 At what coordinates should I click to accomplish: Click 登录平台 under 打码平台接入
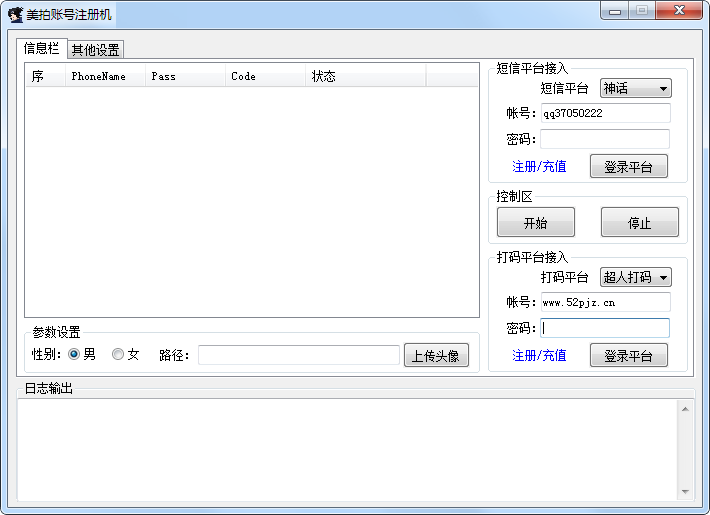click(628, 355)
